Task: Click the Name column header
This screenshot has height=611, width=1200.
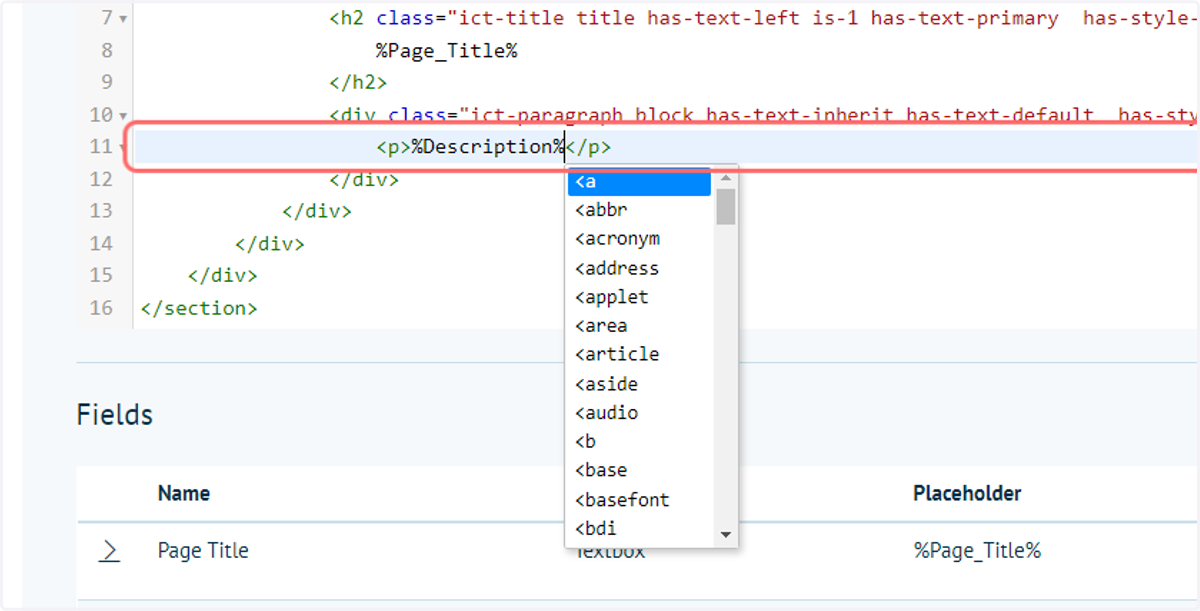Action: pos(184,493)
